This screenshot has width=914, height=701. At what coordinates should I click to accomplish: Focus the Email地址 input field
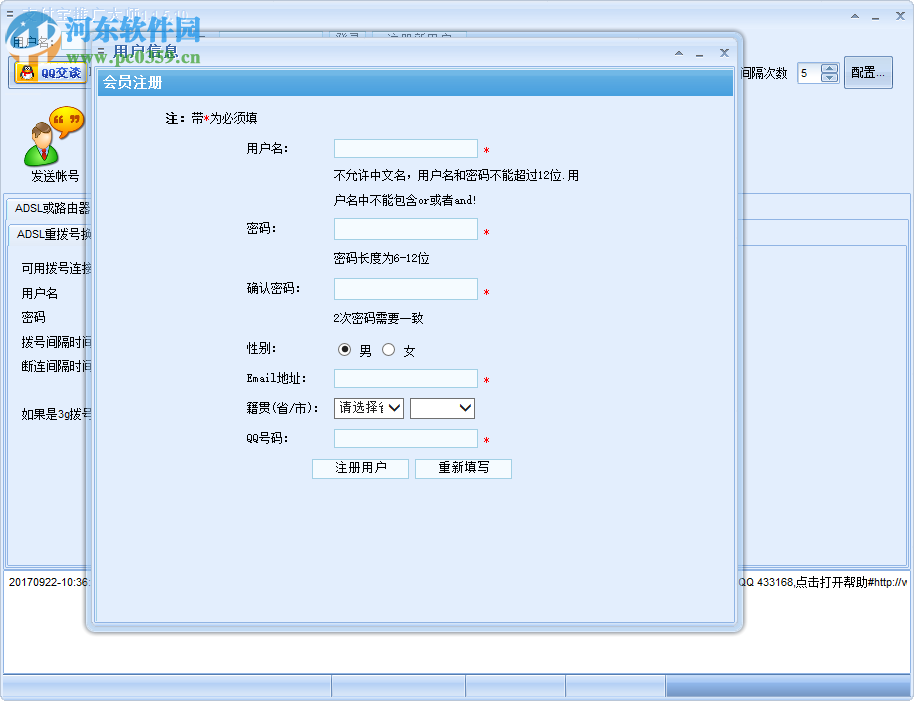pos(406,379)
